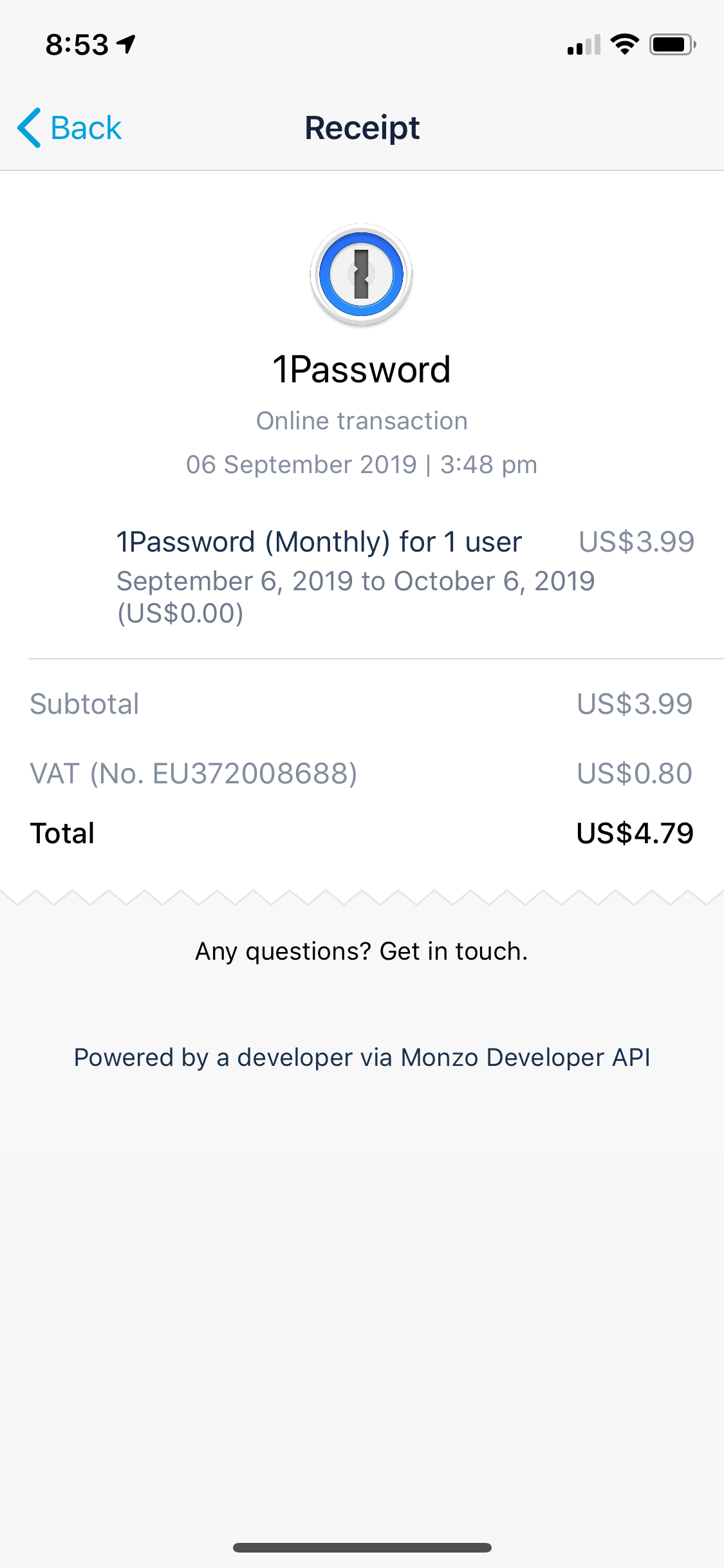Viewport: 724px width, 1568px height.
Task: Tap the 06 September 2019 date line
Action: point(362,464)
